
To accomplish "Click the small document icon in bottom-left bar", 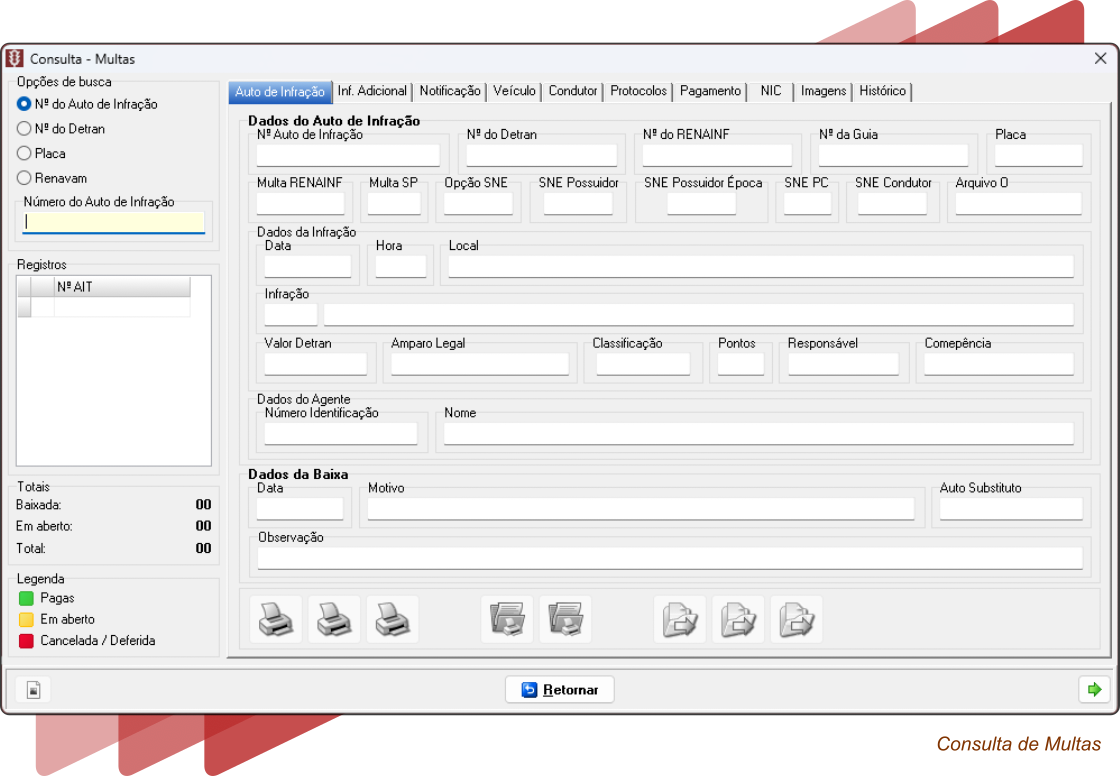I will [33, 690].
